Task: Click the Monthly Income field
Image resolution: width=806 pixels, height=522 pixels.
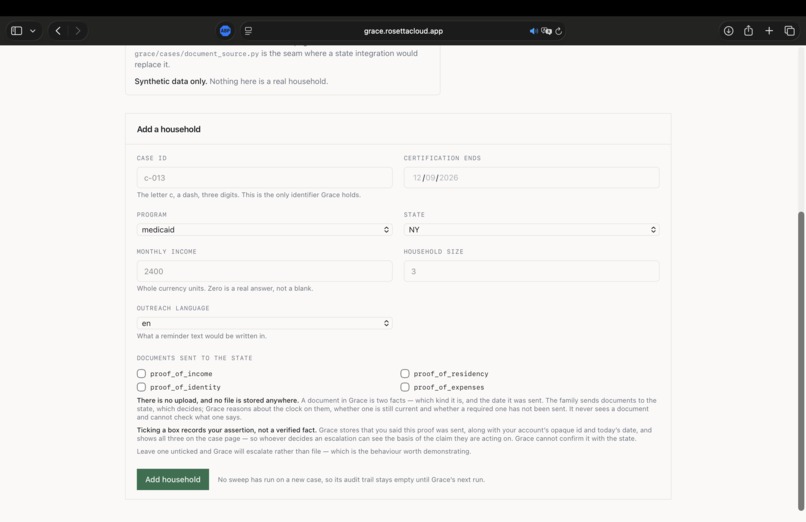Action: click(264, 271)
